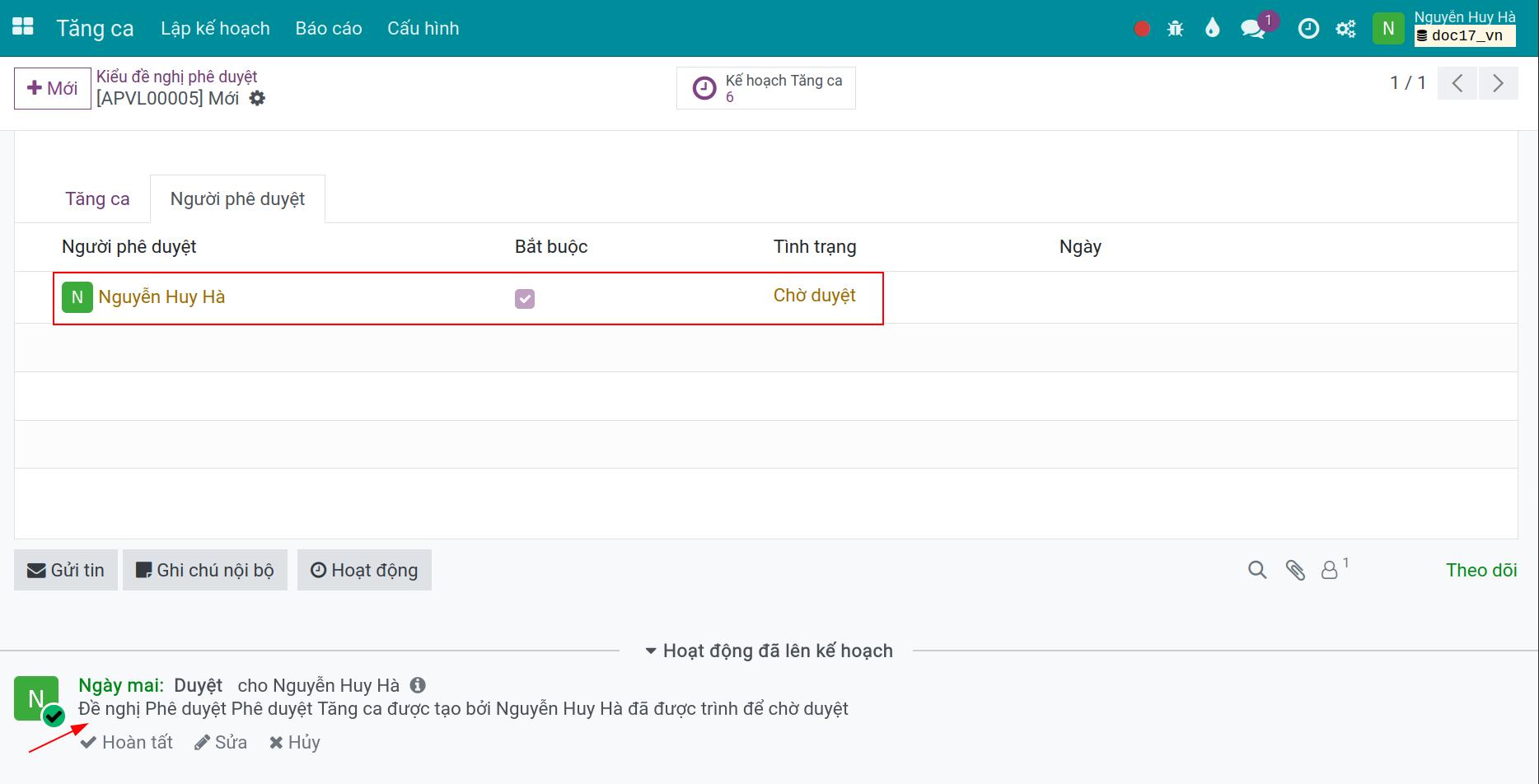Screen dimensions: 1539x784
Task: Open the Kế hoạch Tăng ca stat button
Action: click(766, 88)
